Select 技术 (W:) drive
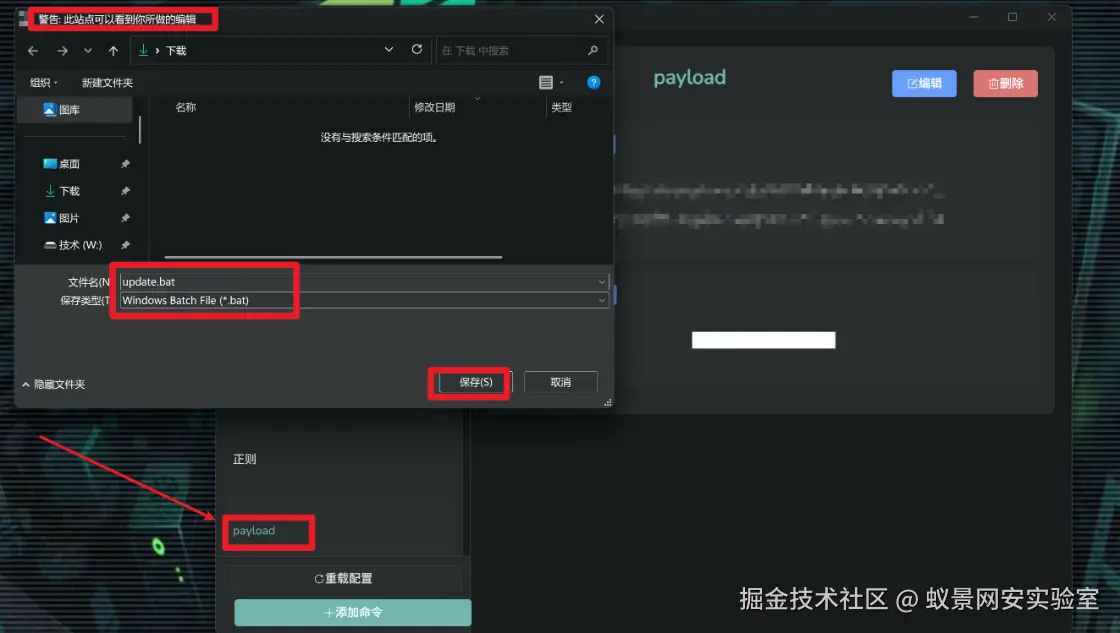The height and width of the screenshot is (633, 1120). pyautogui.click(x=74, y=246)
